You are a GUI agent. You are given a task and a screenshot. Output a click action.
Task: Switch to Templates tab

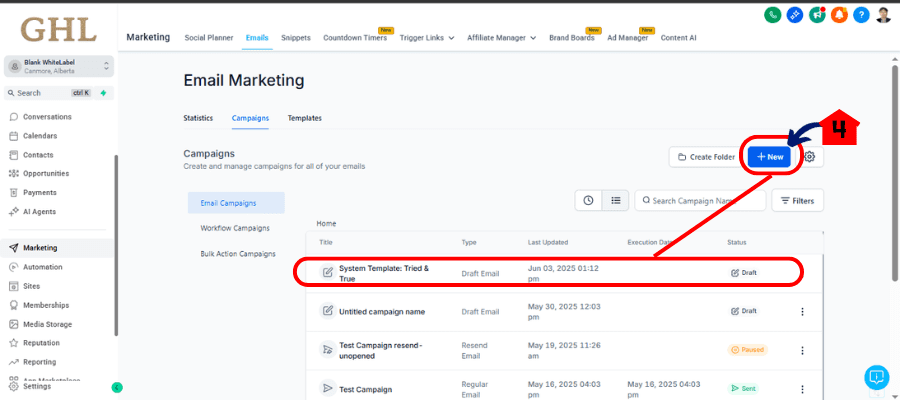(x=305, y=118)
